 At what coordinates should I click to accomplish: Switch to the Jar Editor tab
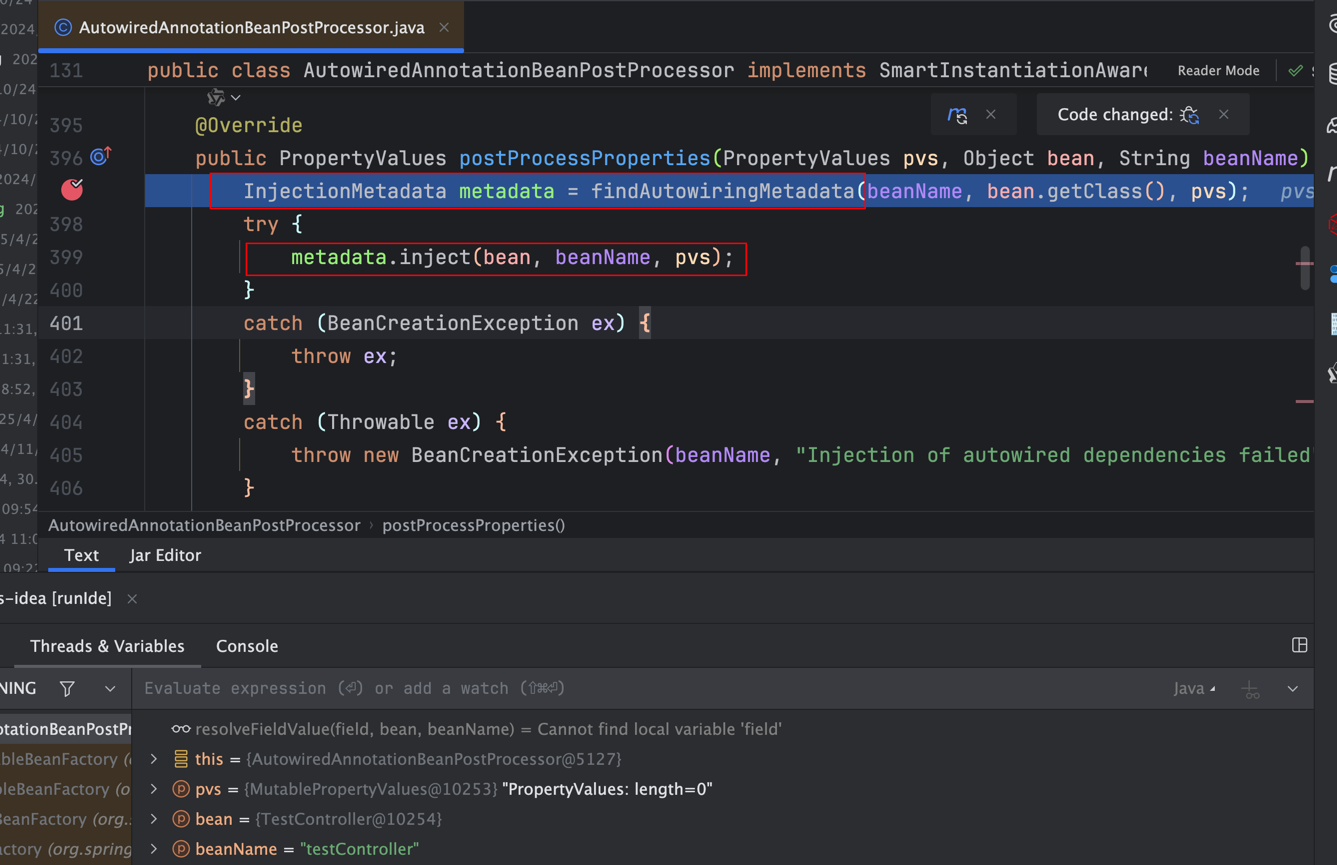coord(165,555)
